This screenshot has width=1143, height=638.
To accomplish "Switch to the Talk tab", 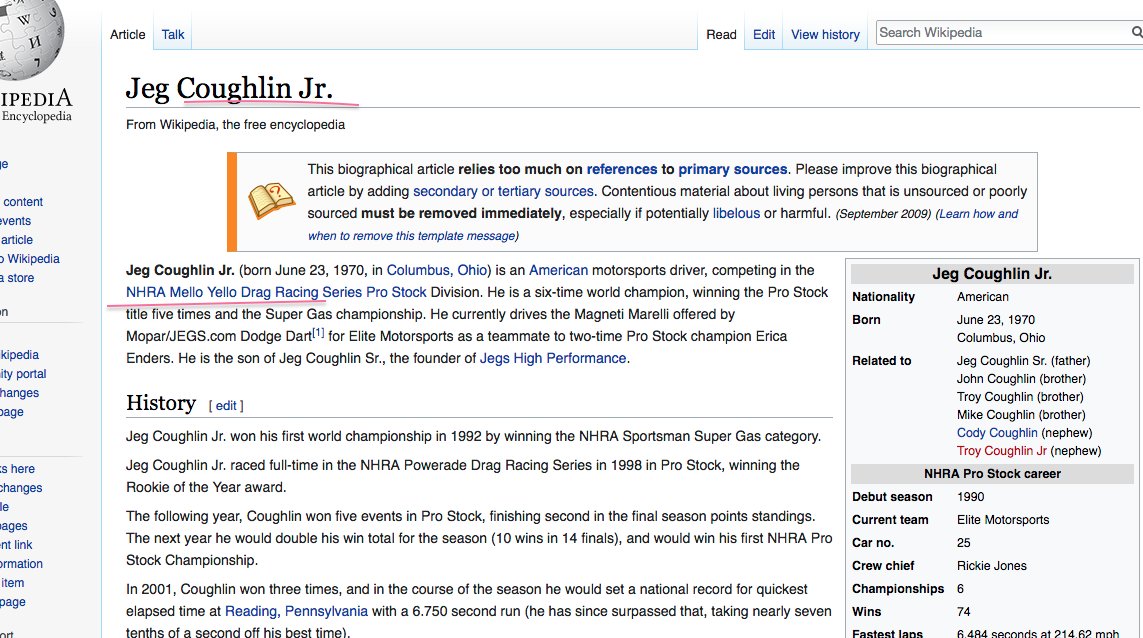I will point(173,34).
